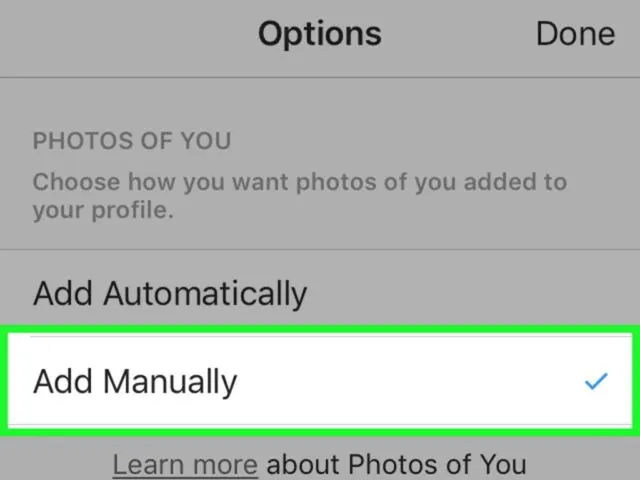Tap the 'Choose how you want photos' description line
Screen dimensions: 640x480
click(x=300, y=182)
